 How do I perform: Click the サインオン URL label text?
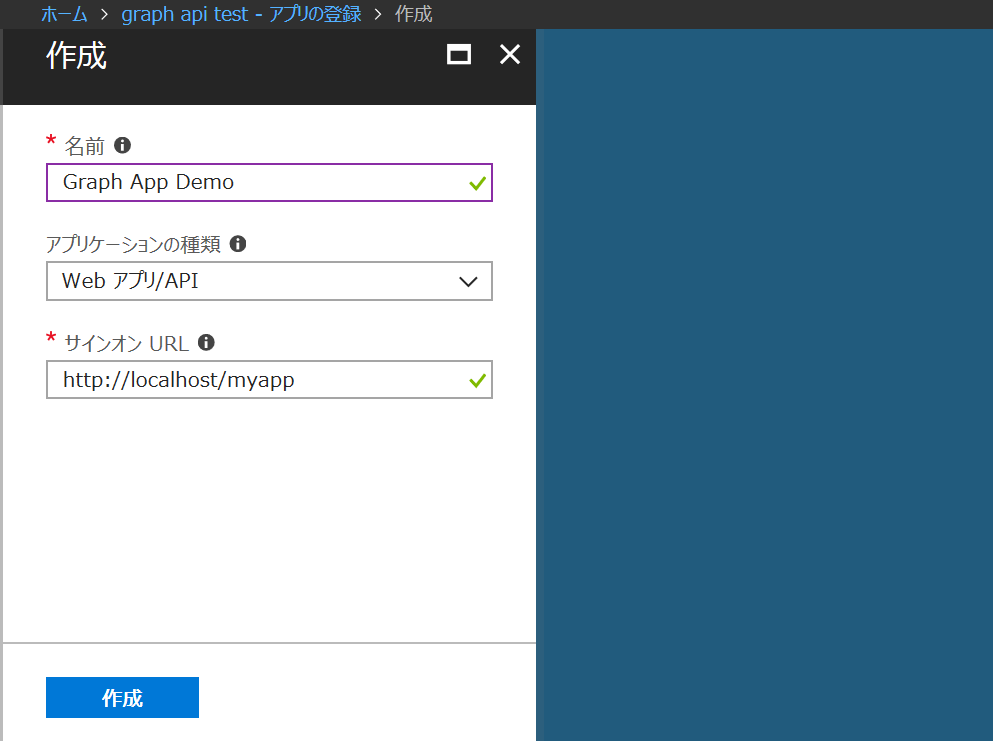click(x=127, y=343)
